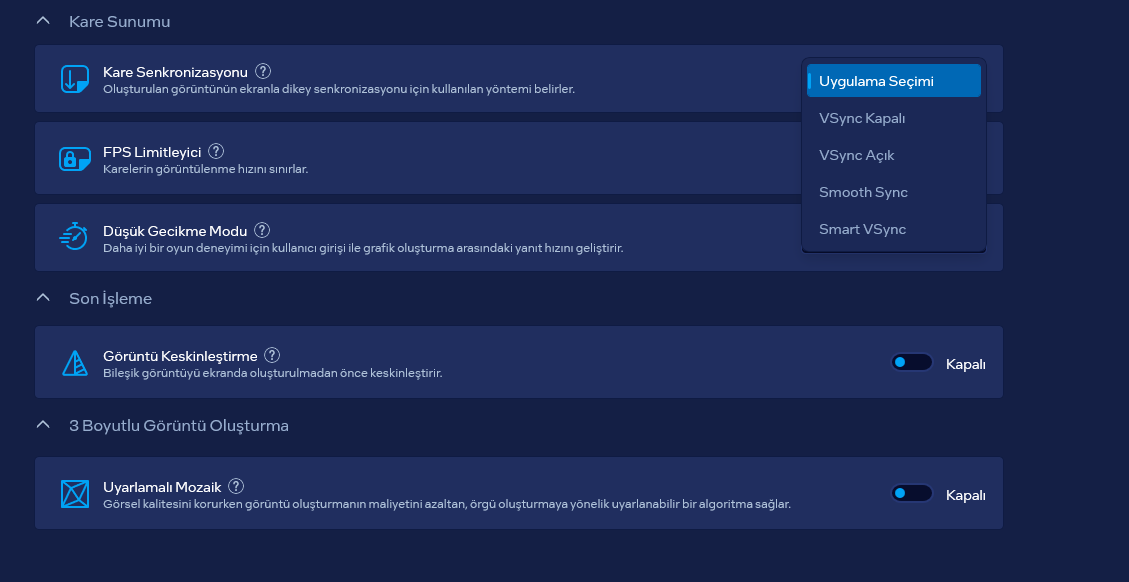Pick Smooth Sync from the list
This screenshot has height=582, width=1129.
point(894,192)
